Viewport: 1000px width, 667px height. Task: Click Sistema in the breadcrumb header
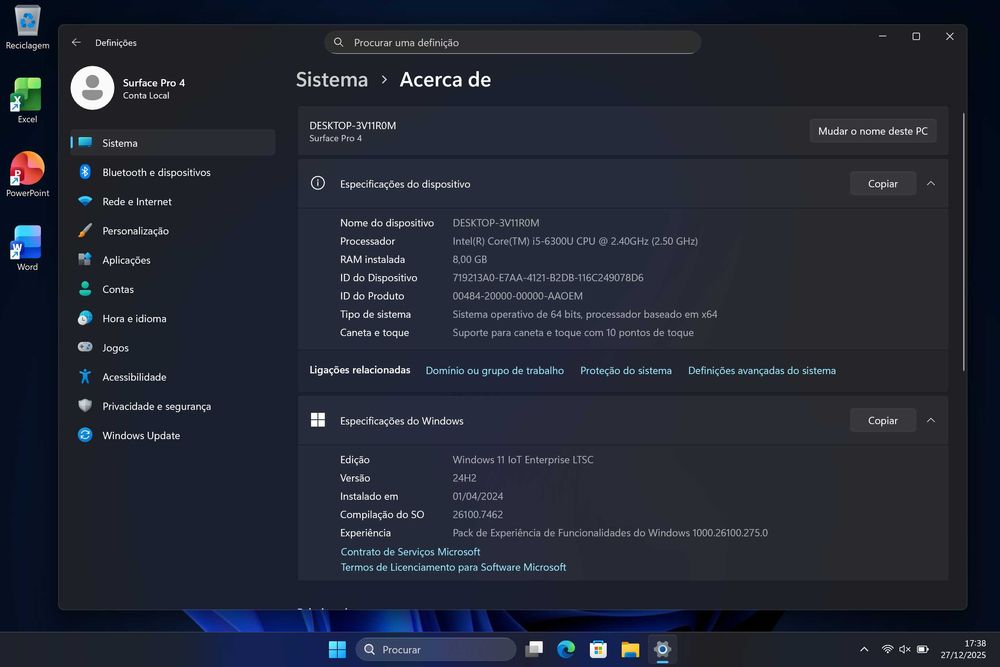(332, 80)
